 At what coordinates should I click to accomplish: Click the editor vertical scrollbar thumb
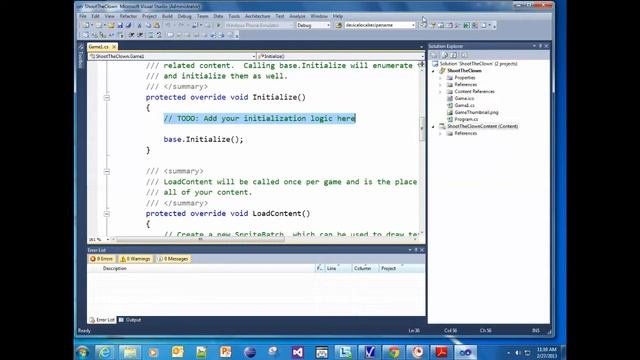422,129
